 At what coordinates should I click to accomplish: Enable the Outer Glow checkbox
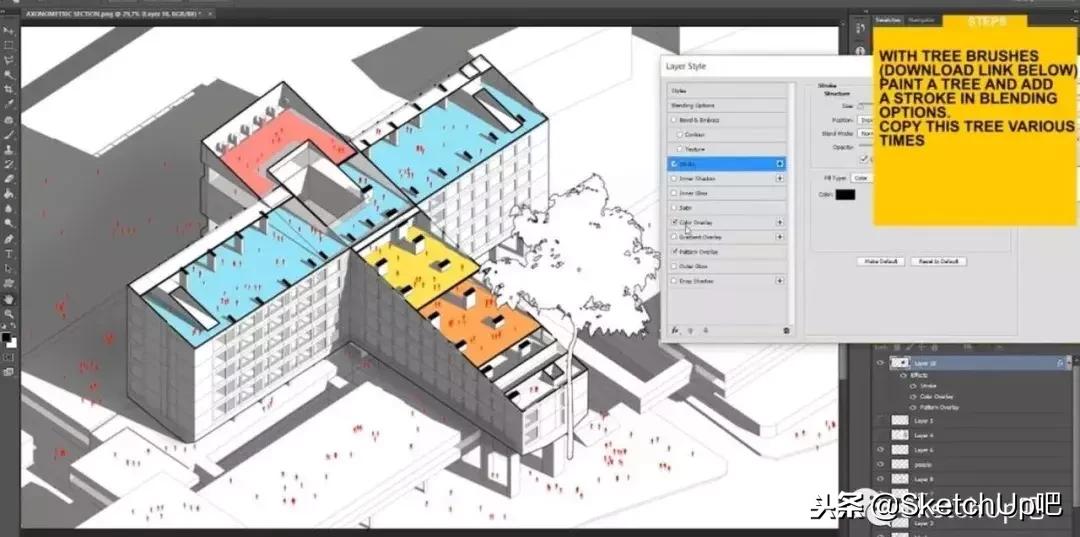[674, 266]
